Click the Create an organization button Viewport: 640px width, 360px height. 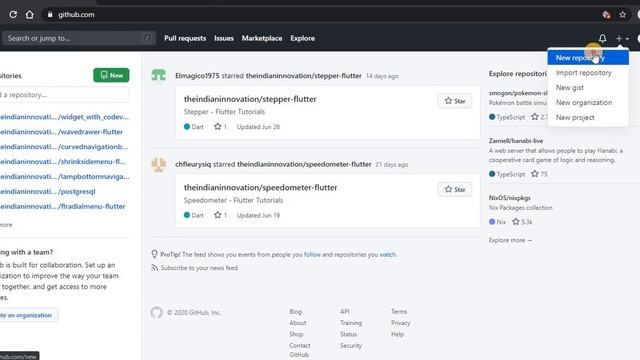coord(28,315)
